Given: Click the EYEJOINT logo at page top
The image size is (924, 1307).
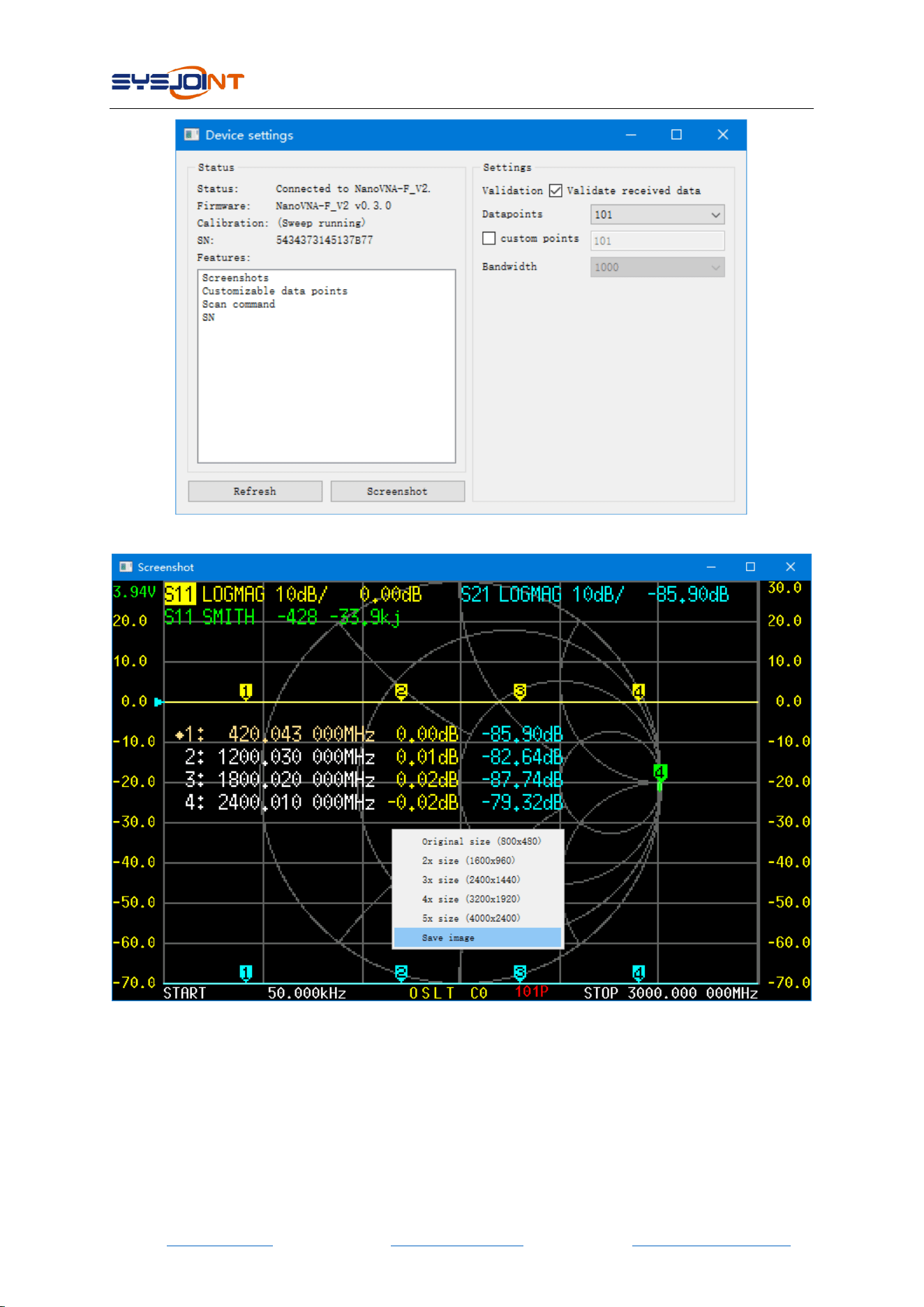Looking at the screenshot, I should 177,82.
